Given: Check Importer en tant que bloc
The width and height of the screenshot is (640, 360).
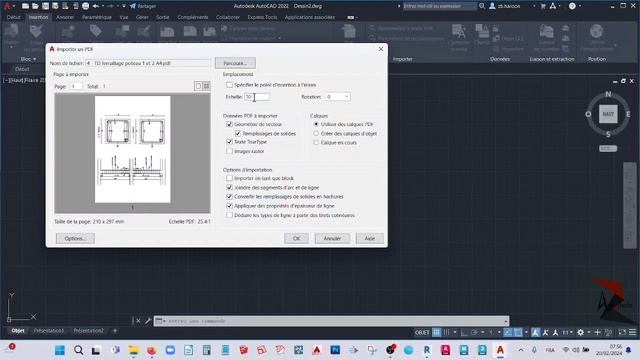Looking at the screenshot, I should 229,178.
